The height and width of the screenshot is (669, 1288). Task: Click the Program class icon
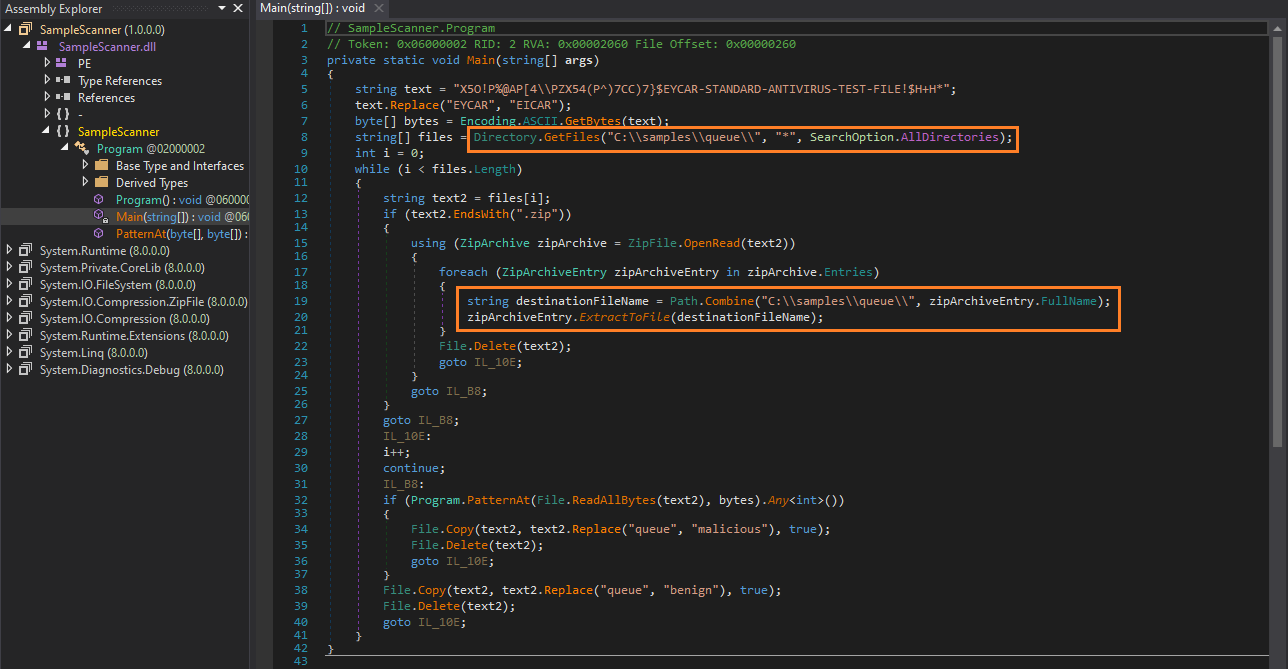[82, 149]
